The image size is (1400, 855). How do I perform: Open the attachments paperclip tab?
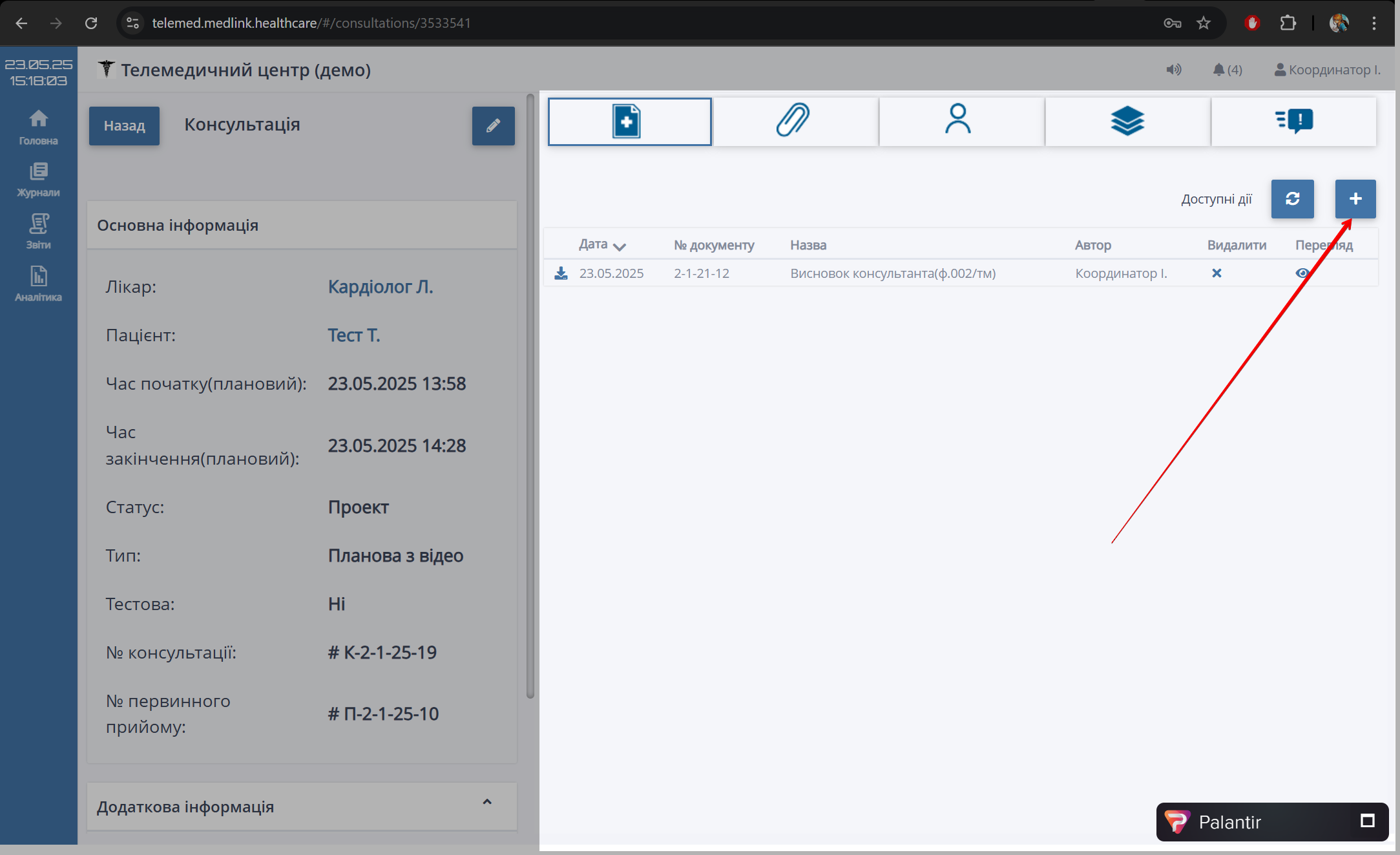point(795,121)
